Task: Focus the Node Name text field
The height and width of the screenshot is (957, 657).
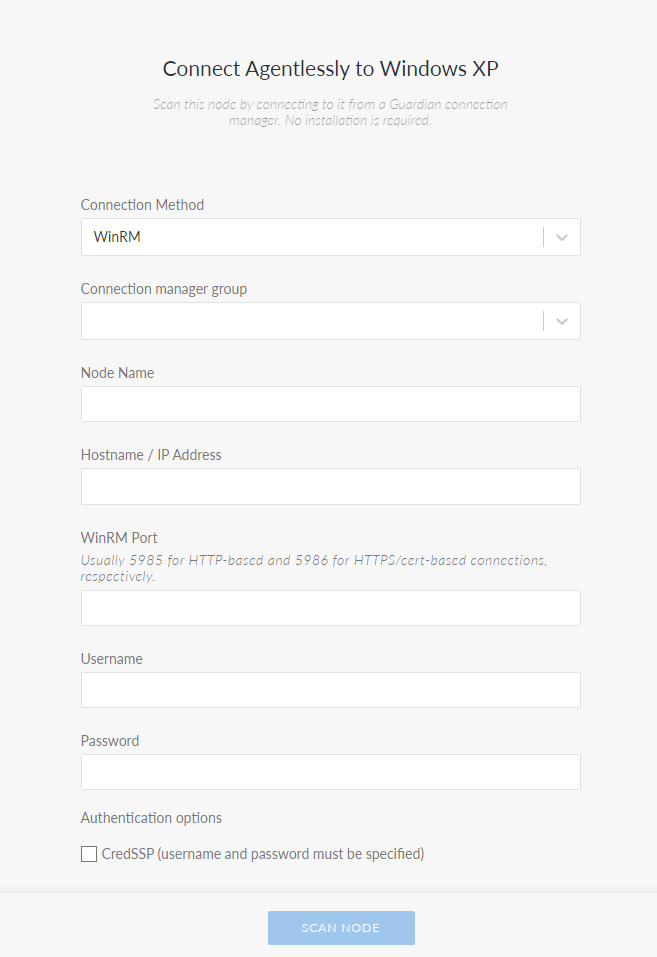Action: pyautogui.click(x=330, y=404)
